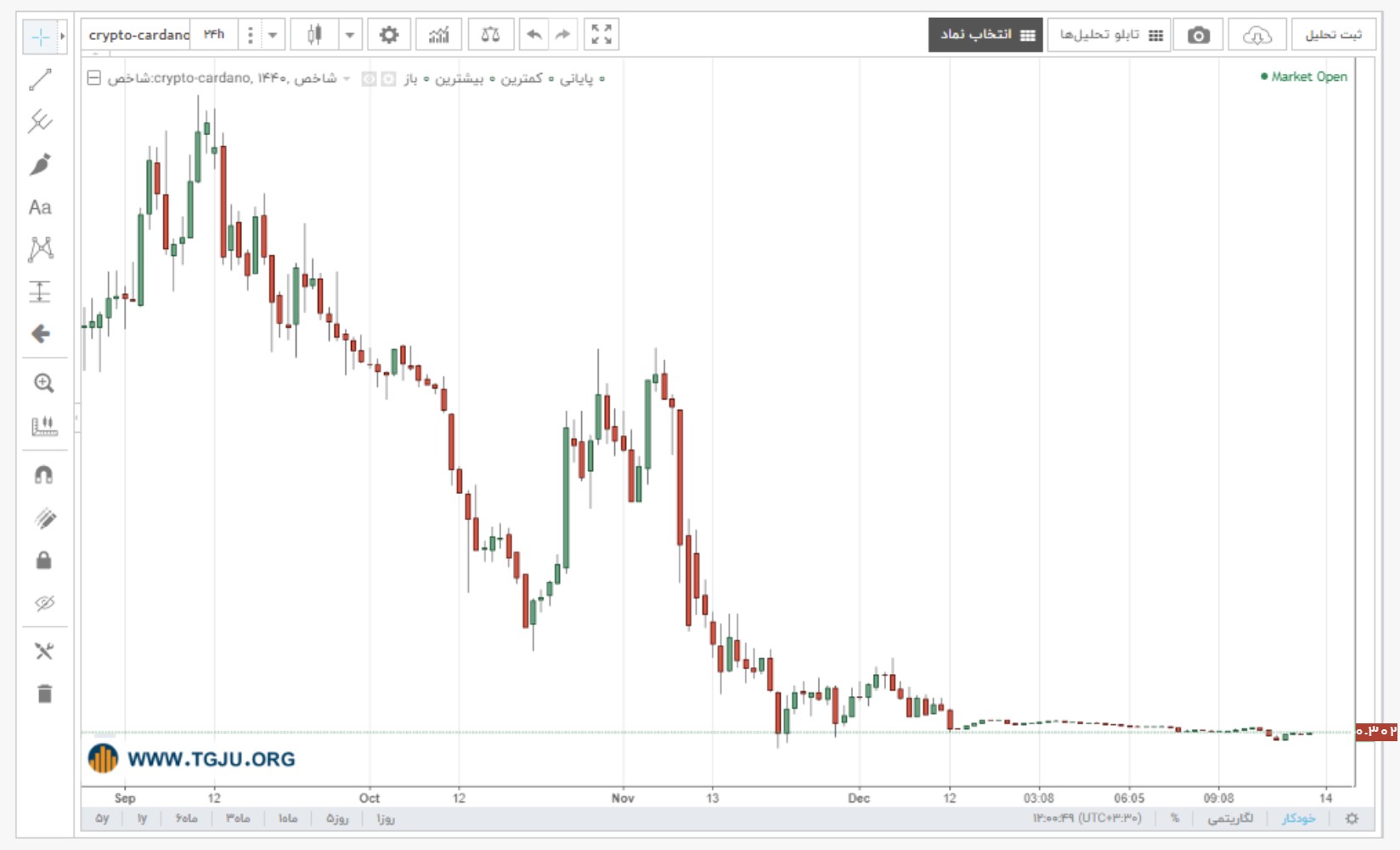Activate the zoom-in magnifier tool
Screen dimensions: 1400x850
point(43,383)
